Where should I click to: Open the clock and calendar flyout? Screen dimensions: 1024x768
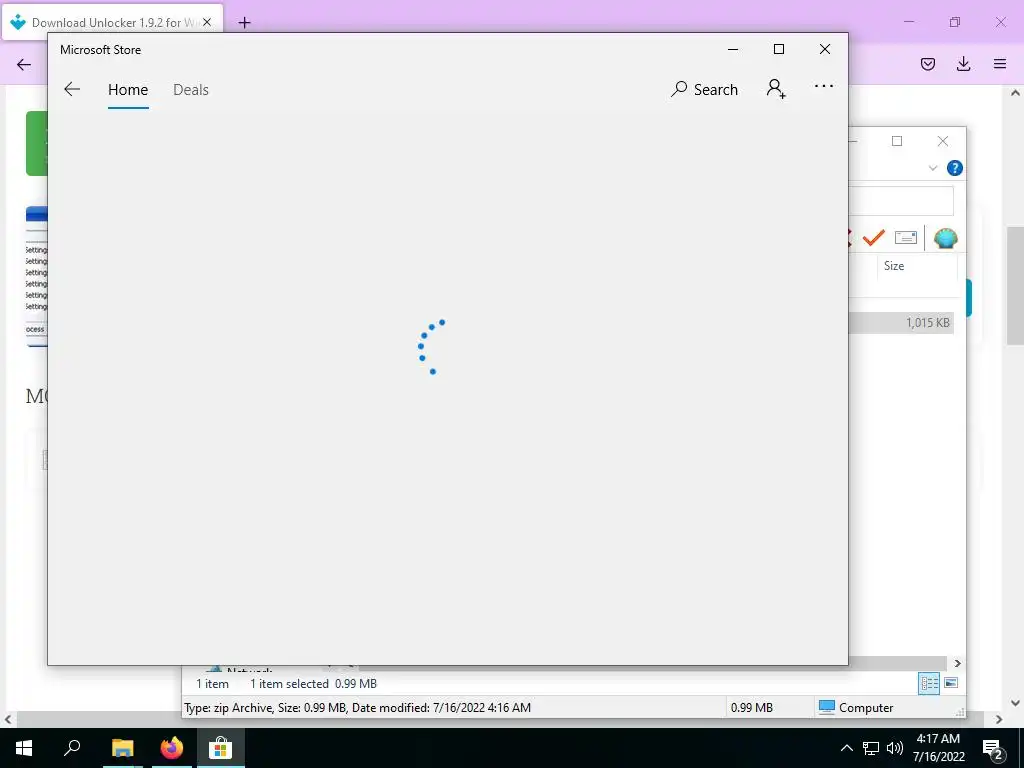(x=938, y=748)
